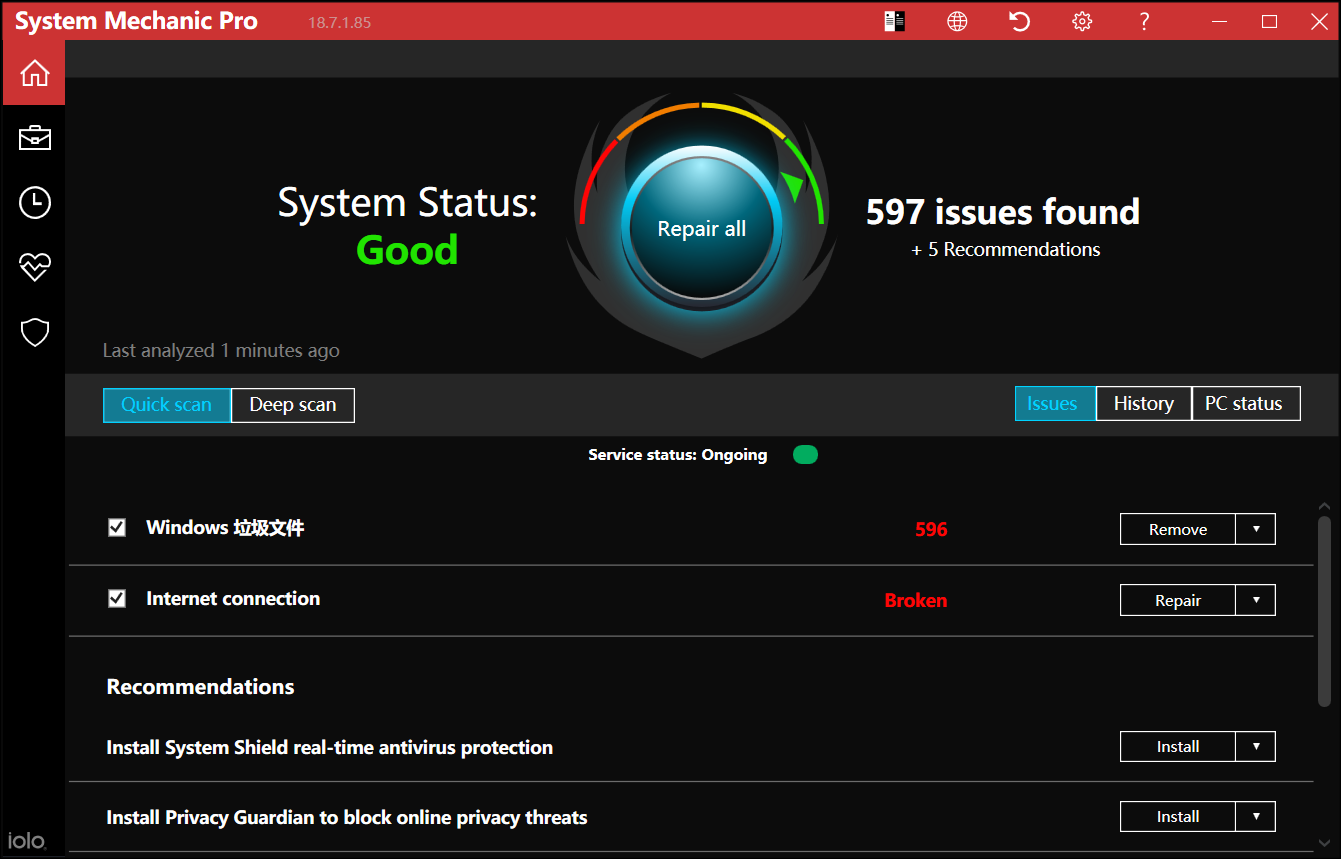Image resolution: width=1341 pixels, height=859 pixels.
Task: Click the version number 18.7.1.85
Action: coord(339,22)
